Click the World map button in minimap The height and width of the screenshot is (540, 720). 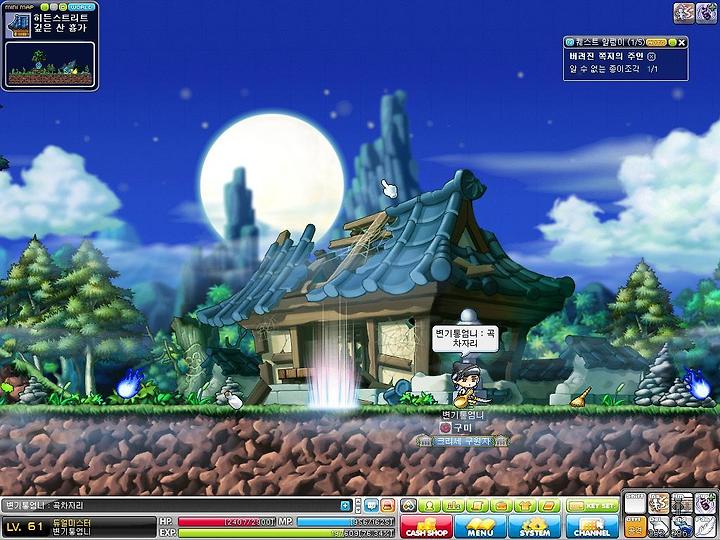pos(81,7)
